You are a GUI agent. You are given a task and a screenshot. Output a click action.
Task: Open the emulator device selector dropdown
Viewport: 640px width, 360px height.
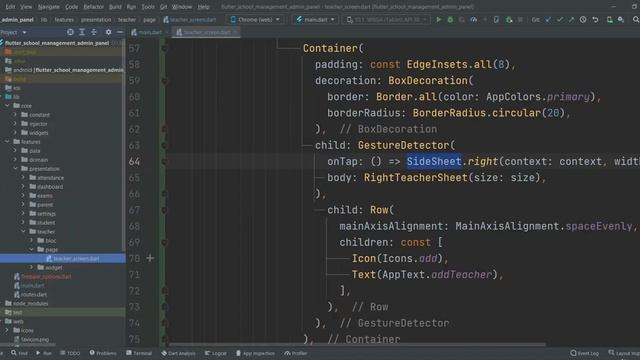[386, 20]
